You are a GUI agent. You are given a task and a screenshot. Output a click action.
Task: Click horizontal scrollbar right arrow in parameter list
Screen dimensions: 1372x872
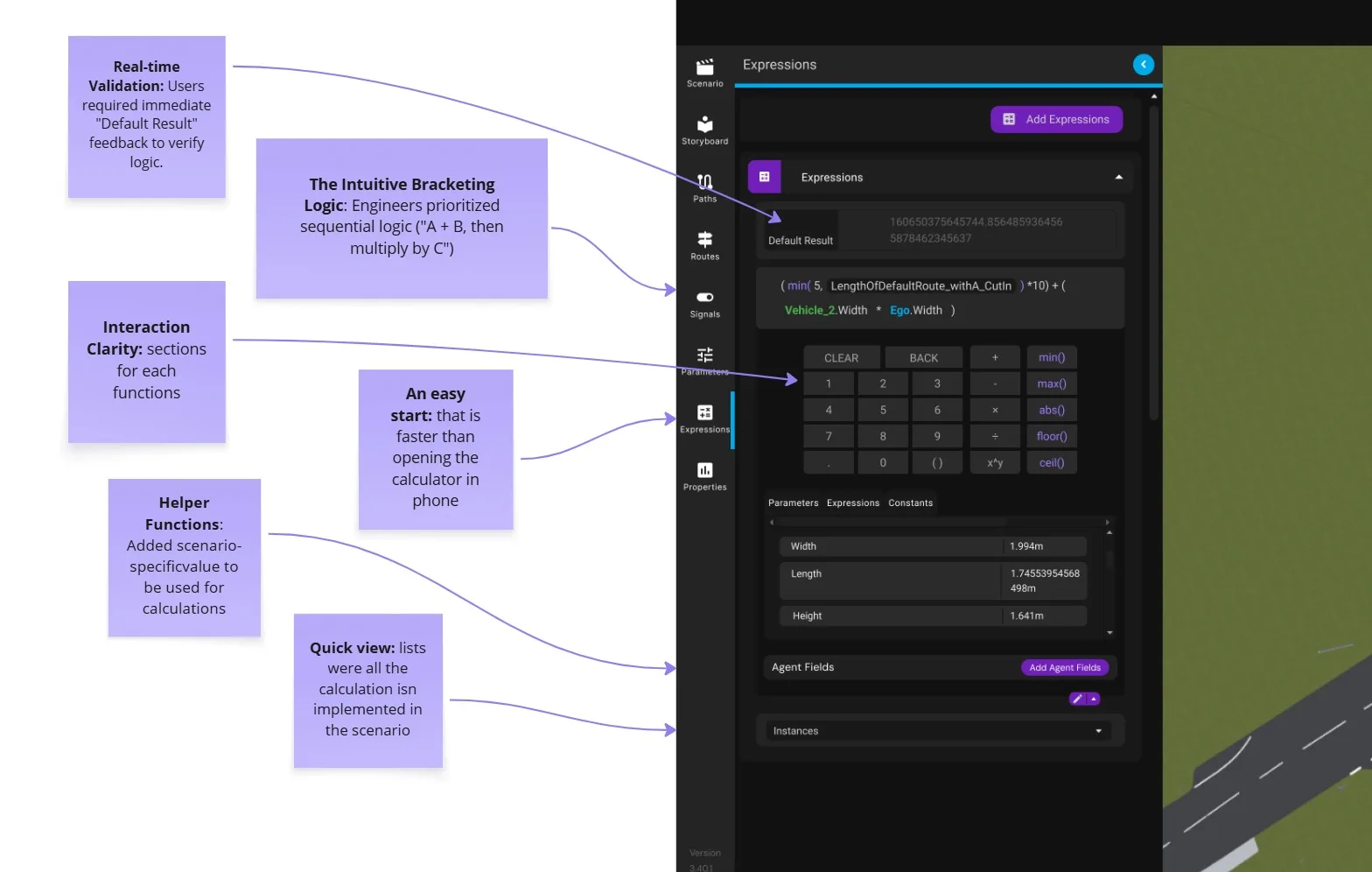(x=1108, y=522)
